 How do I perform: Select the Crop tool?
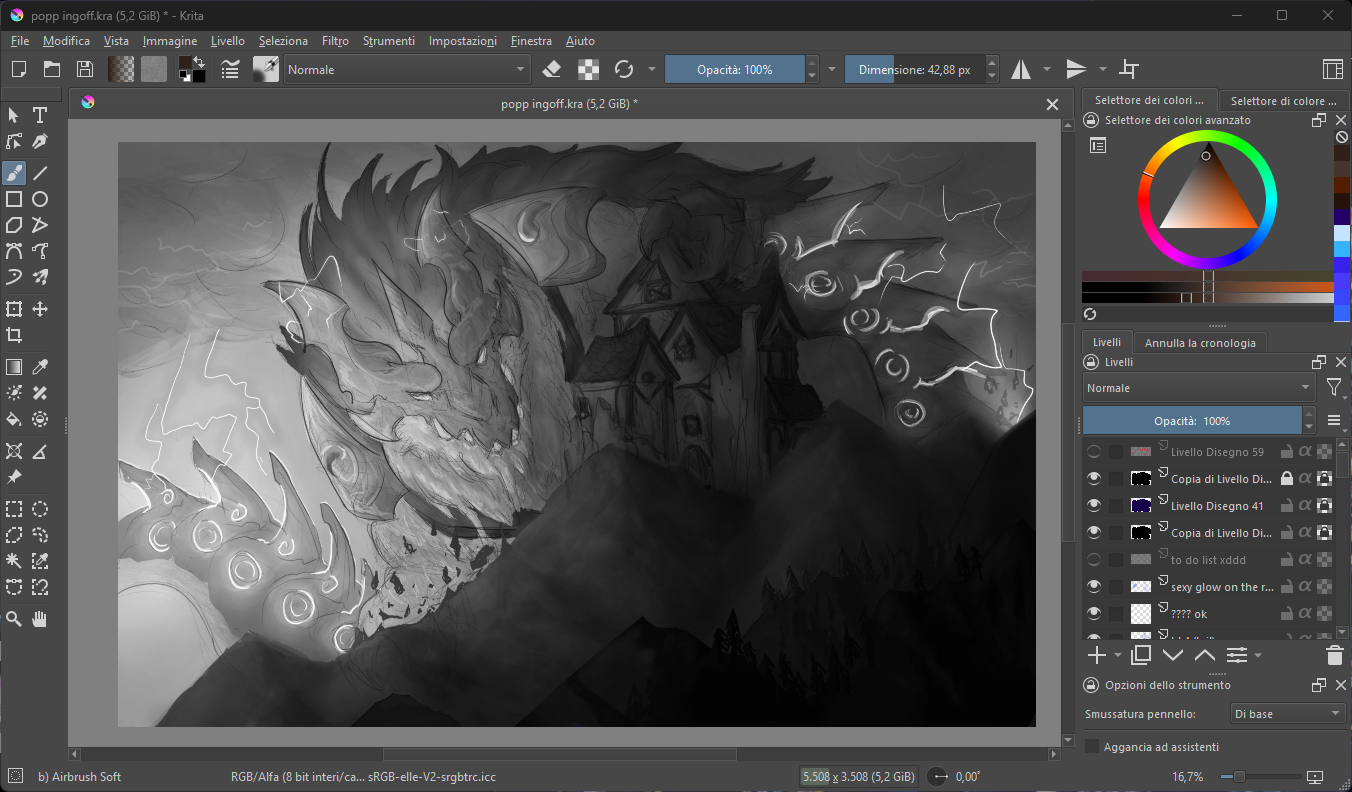point(14,335)
